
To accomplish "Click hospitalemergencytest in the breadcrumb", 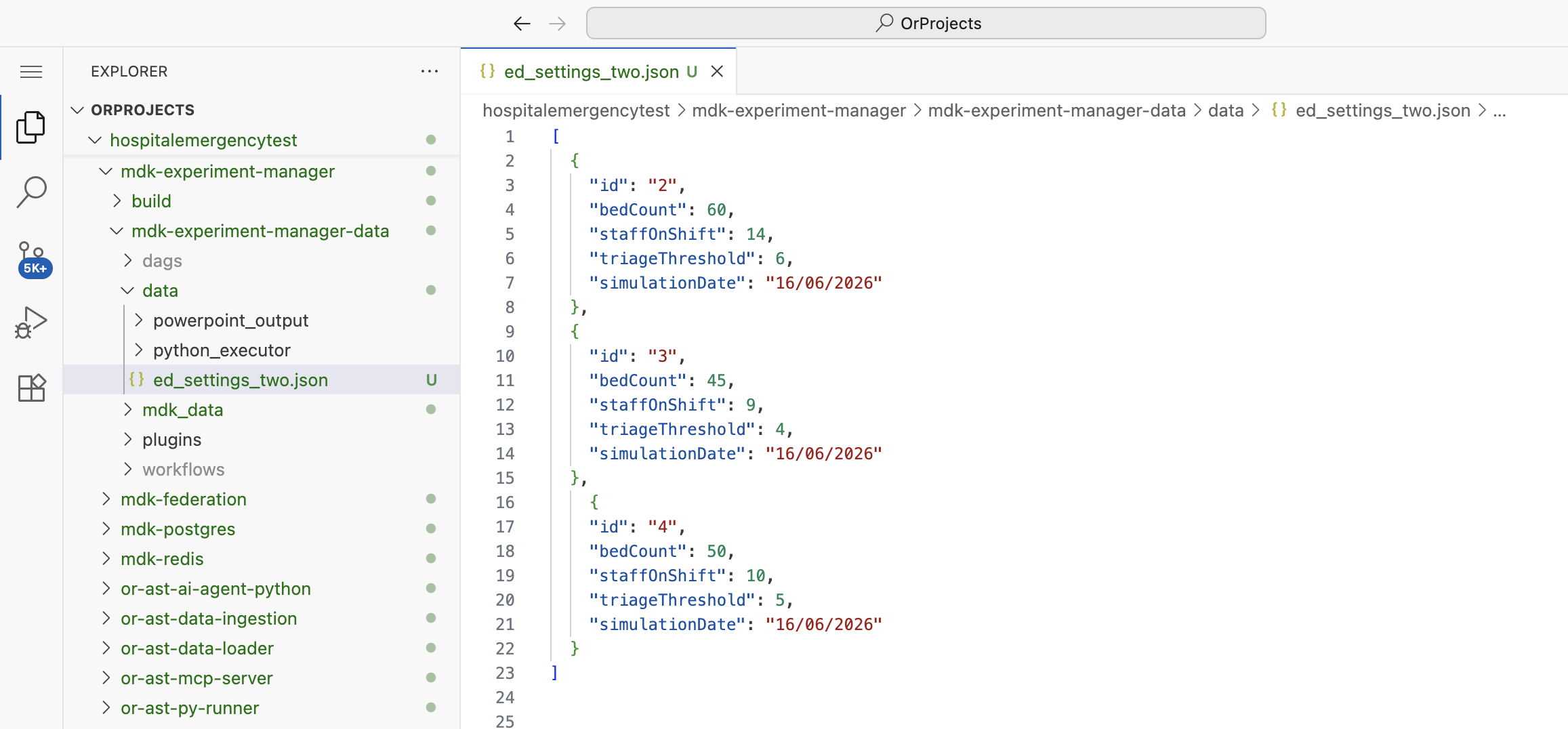I will pyautogui.click(x=576, y=110).
